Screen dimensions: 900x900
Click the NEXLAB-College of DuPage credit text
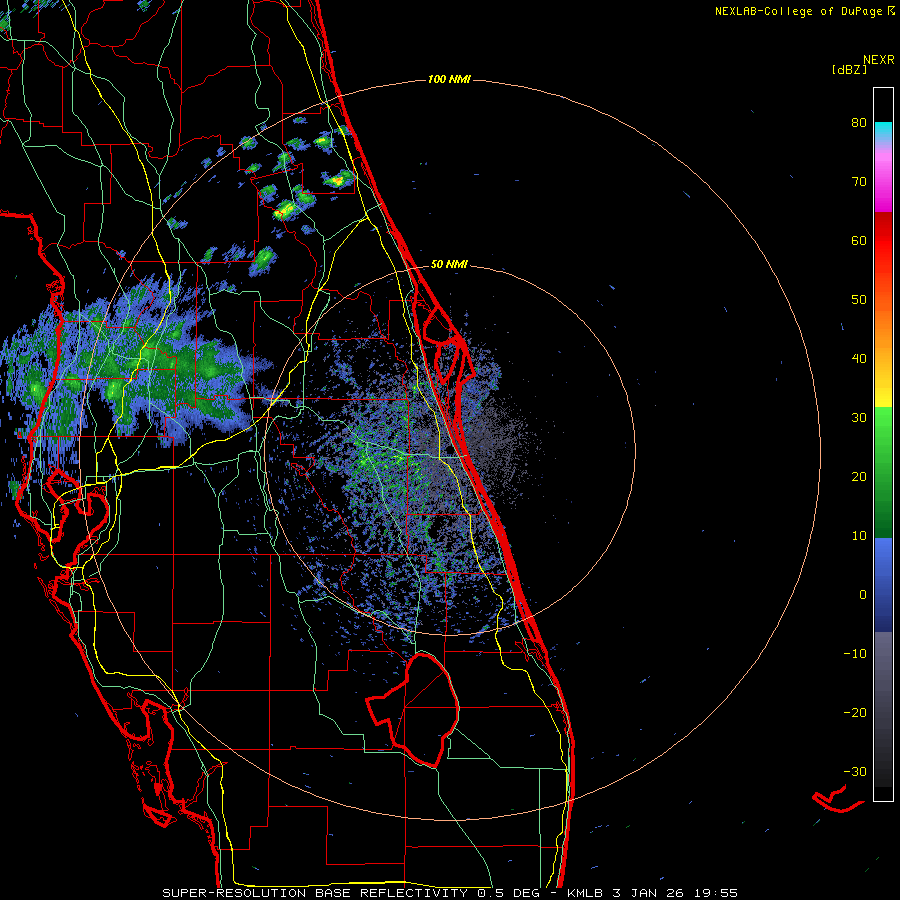click(798, 11)
